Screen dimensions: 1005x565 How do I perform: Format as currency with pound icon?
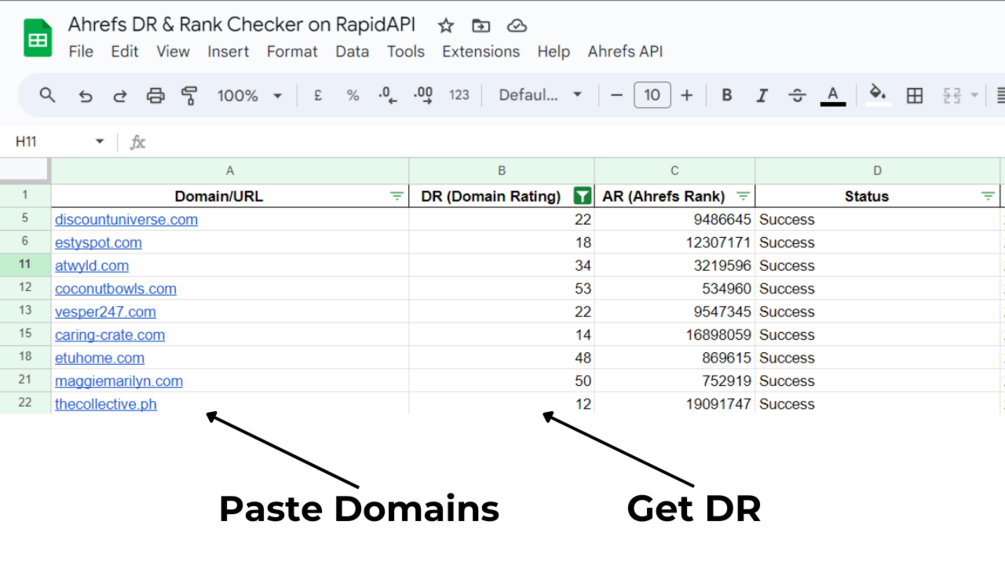(317, 95)
